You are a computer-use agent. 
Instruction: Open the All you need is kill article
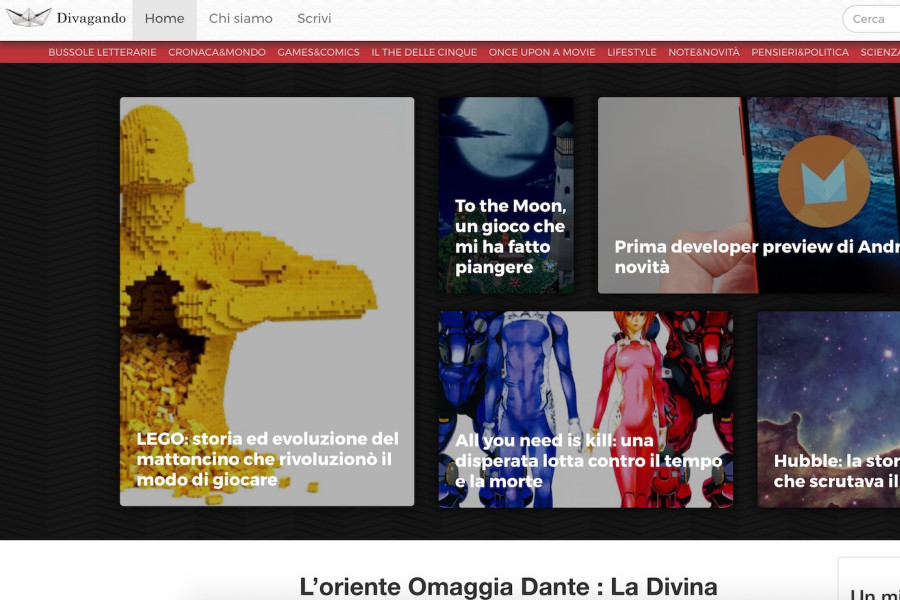(x=586, y=409)
